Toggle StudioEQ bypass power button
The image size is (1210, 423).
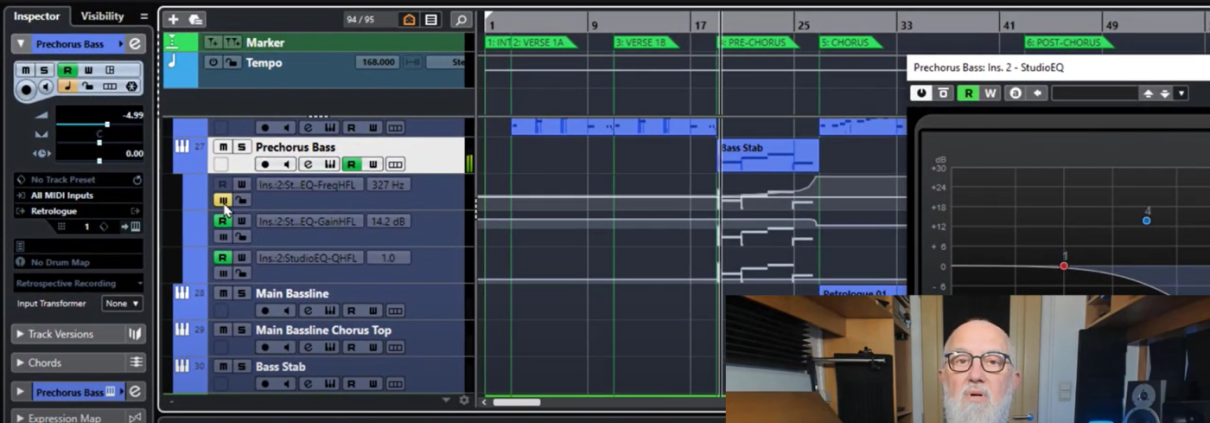tap(921, 93)
